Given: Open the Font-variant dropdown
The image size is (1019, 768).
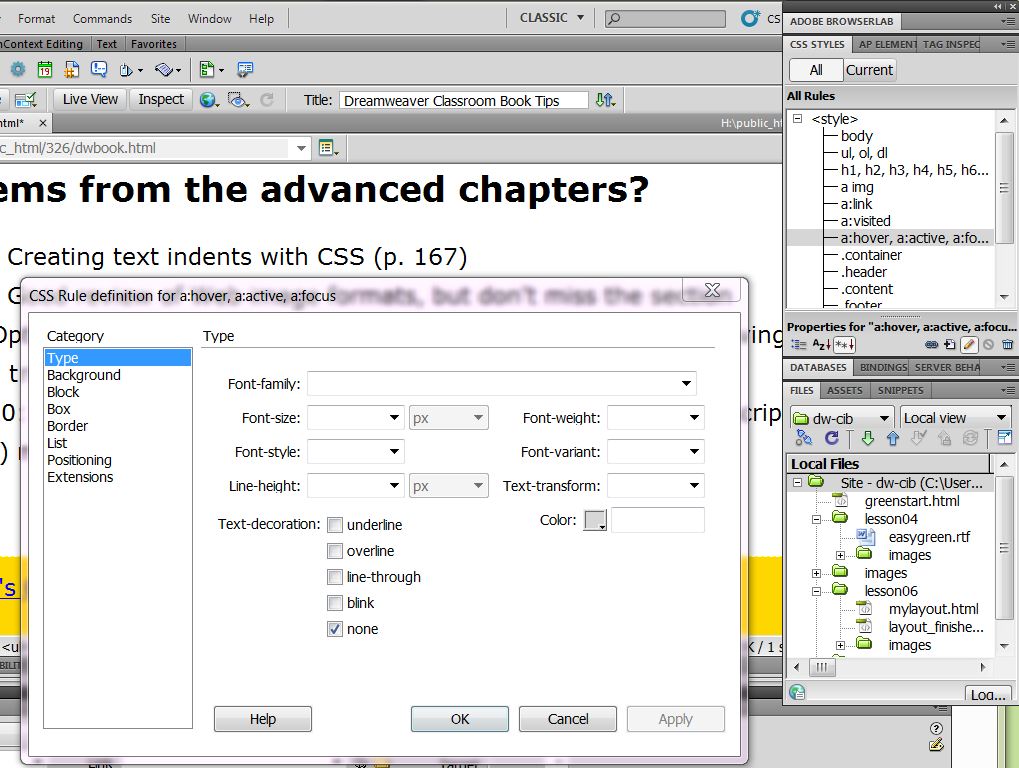Looking at the screenshot, I should [x=694, y=452].
